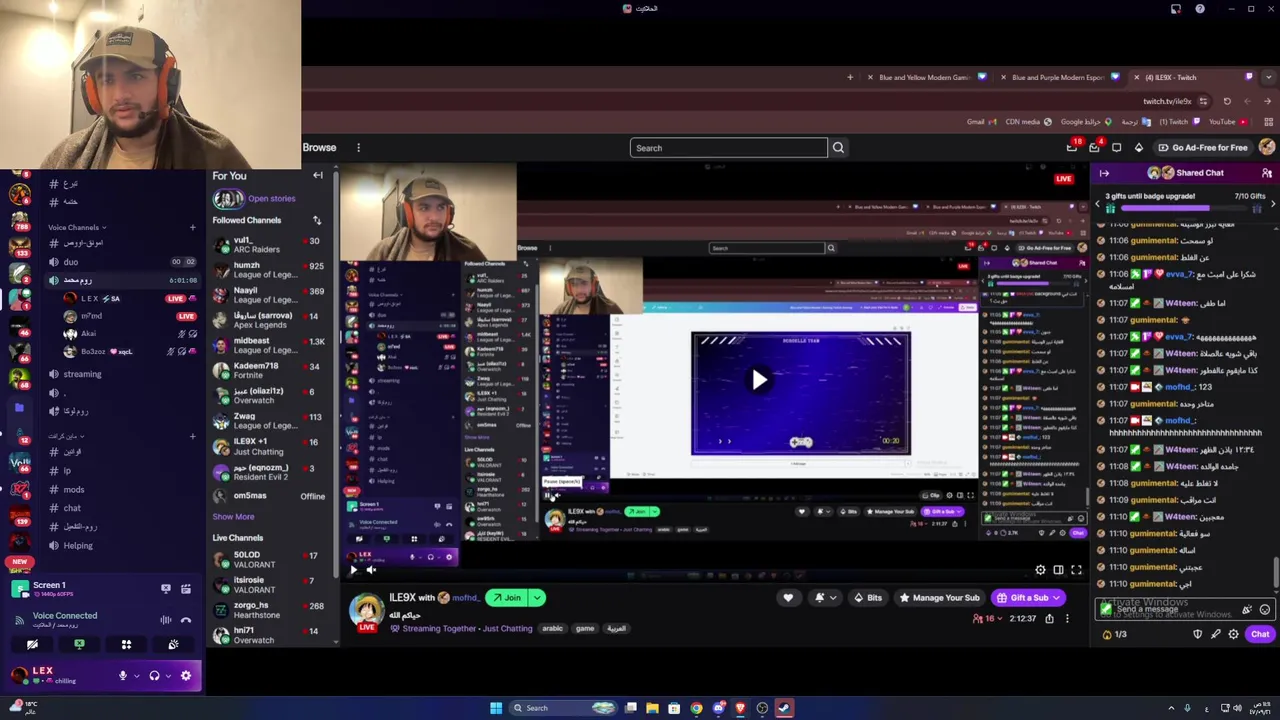
Task: Open the chat settings gear
Action: click(x=1233, y=634)
